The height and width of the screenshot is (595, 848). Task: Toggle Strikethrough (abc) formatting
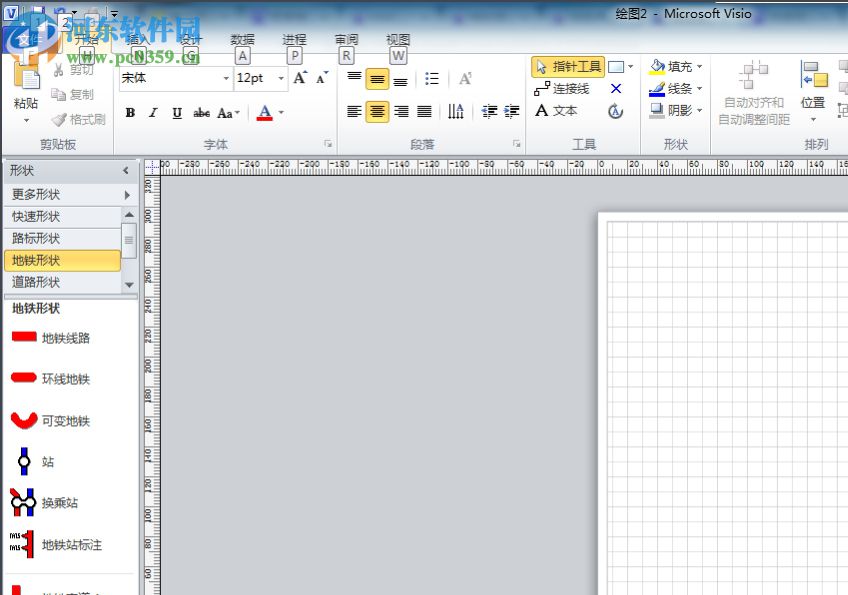(201, 113)
